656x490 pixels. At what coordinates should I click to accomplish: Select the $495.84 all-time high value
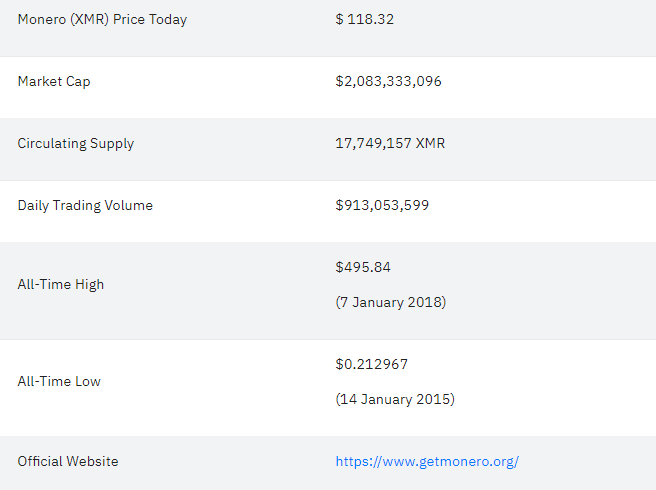363,267
